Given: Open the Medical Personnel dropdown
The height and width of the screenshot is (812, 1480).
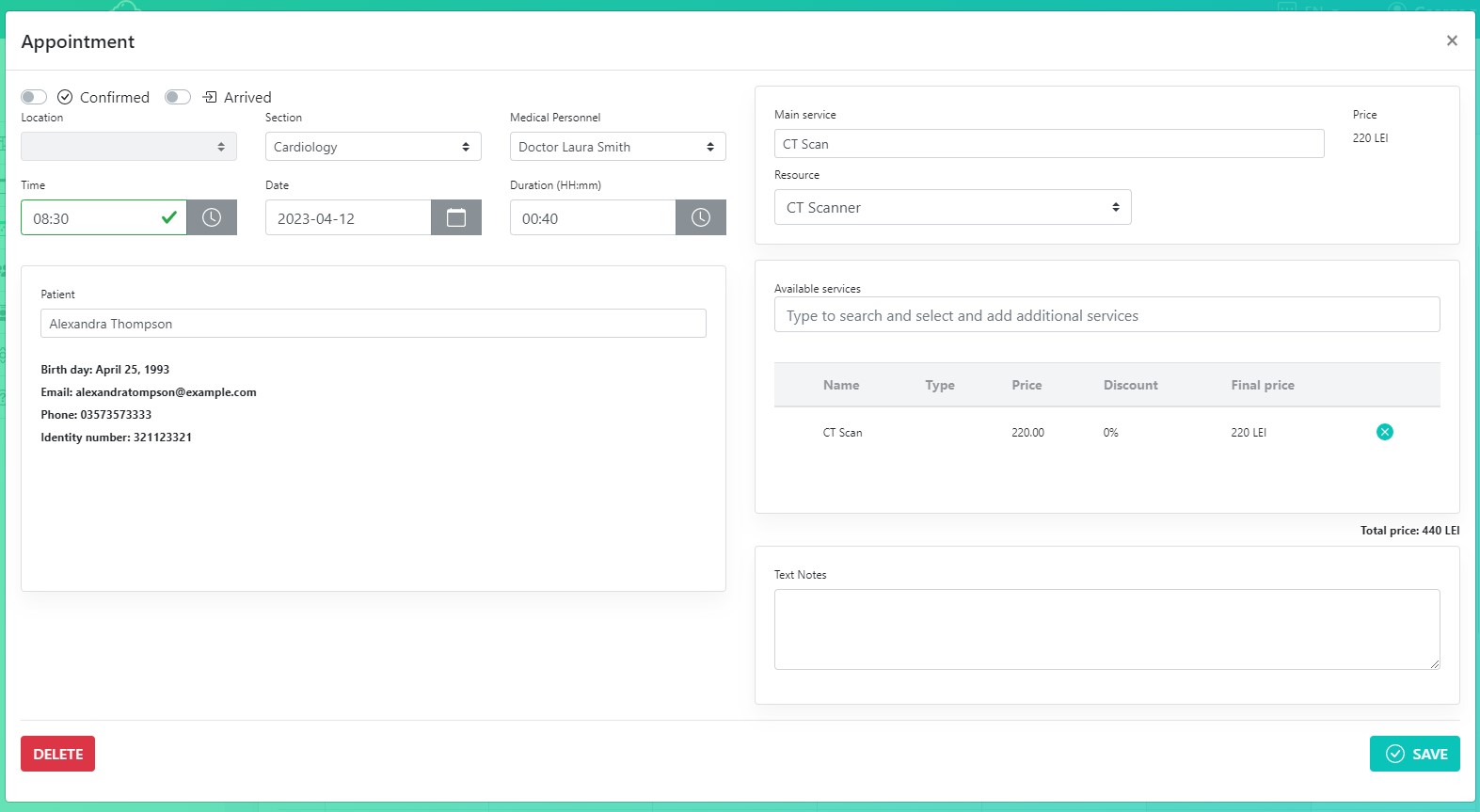Looking at the screenshot, I should pyautogui.click(x=617, y=147).
